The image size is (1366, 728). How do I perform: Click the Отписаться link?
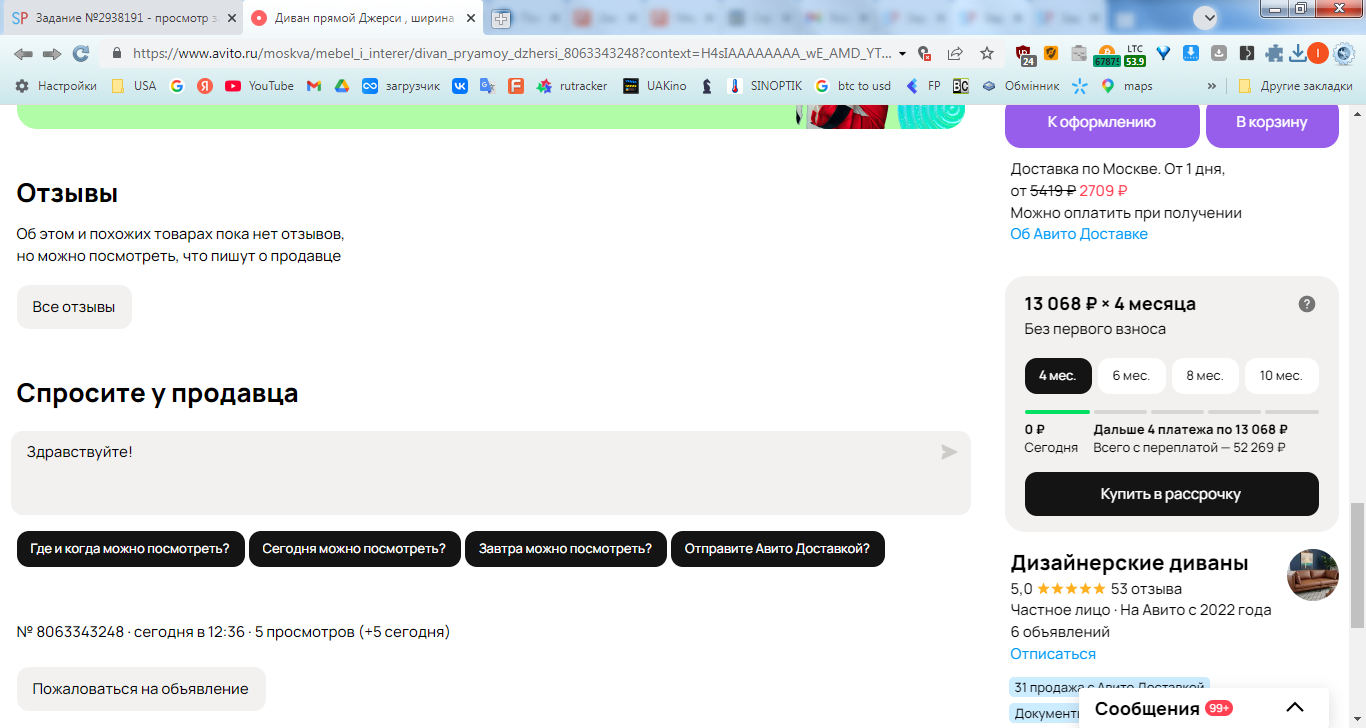(1053, 654)
